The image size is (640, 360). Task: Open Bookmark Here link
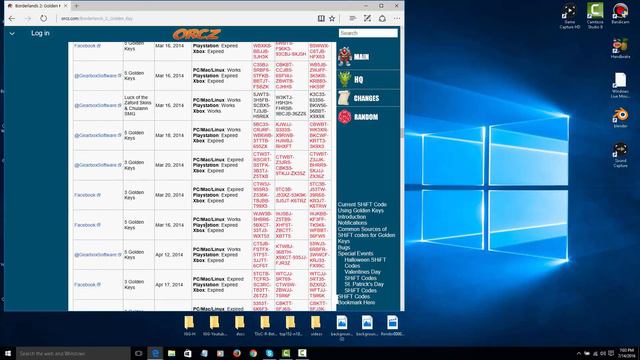pyautogui.click(x=356, y=302)
